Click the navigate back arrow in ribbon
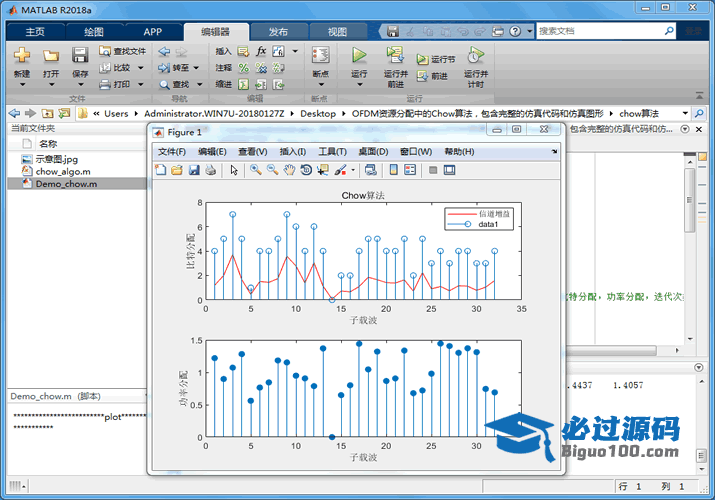Image resolution: width=715 pixels, height=500 pixels. pyautogui.click(x=164, y=52)
